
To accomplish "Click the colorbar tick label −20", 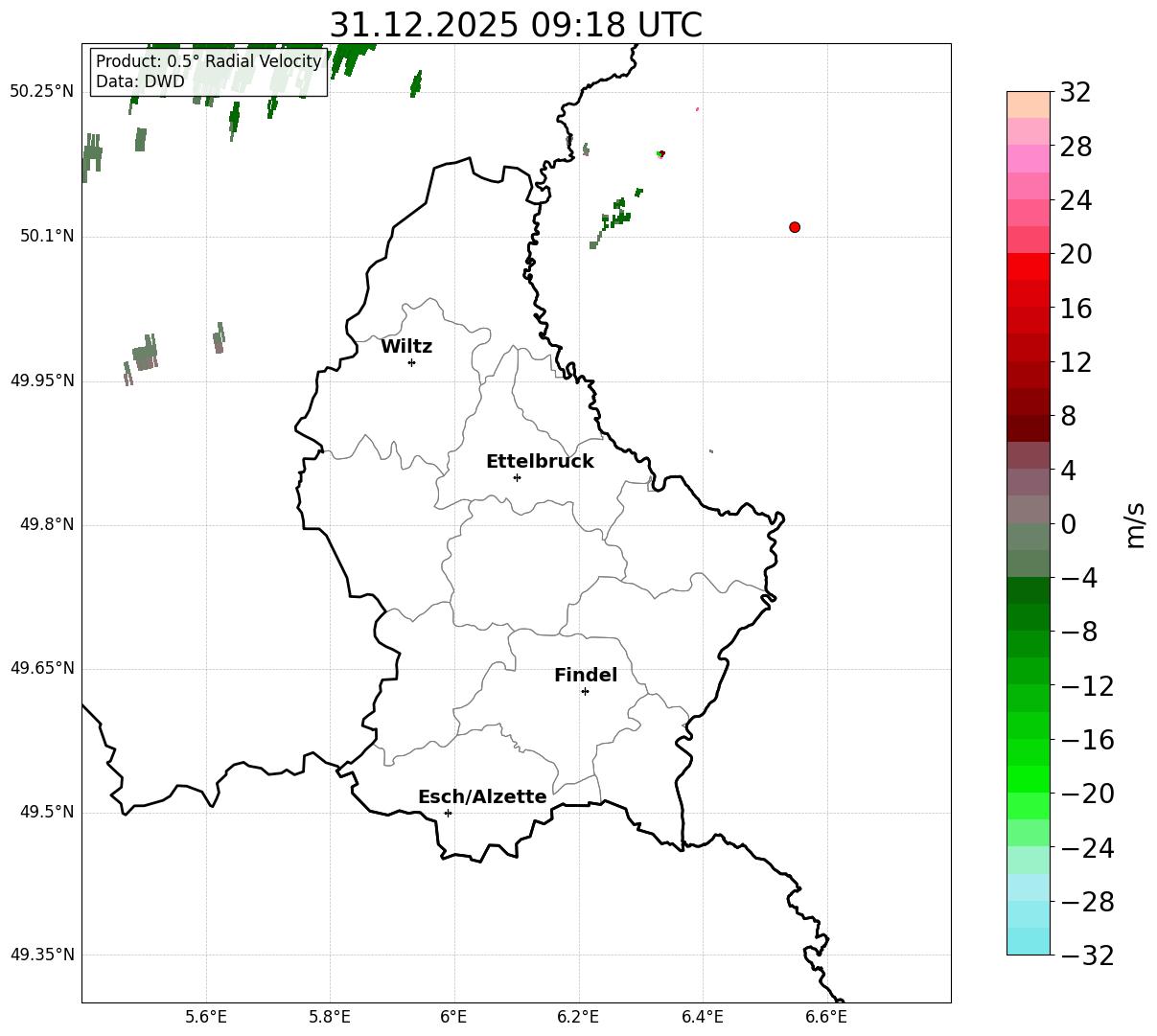I will (x=1087, y=794).
